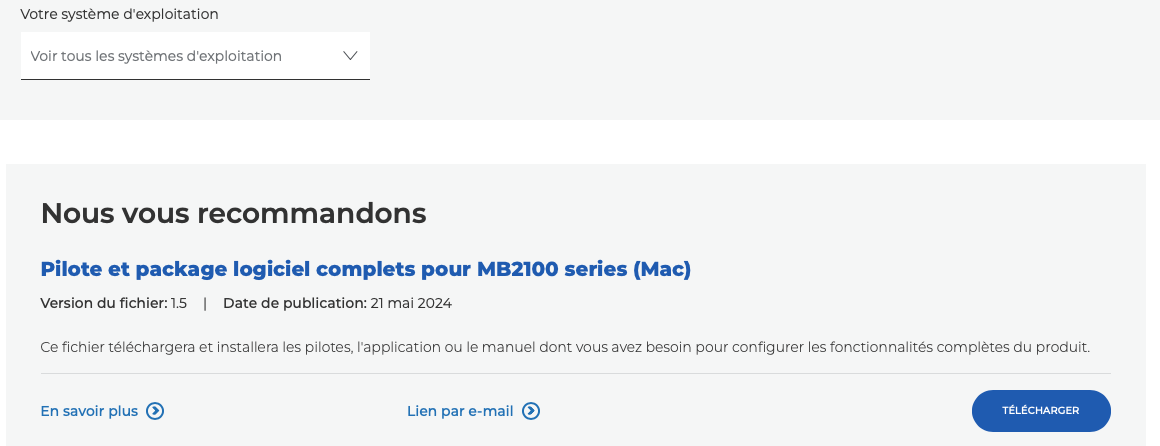The height and width of the screenshot is (446, 1160).
Task: Select the Lien par e-mail link
Action: (x=460, y=411)
